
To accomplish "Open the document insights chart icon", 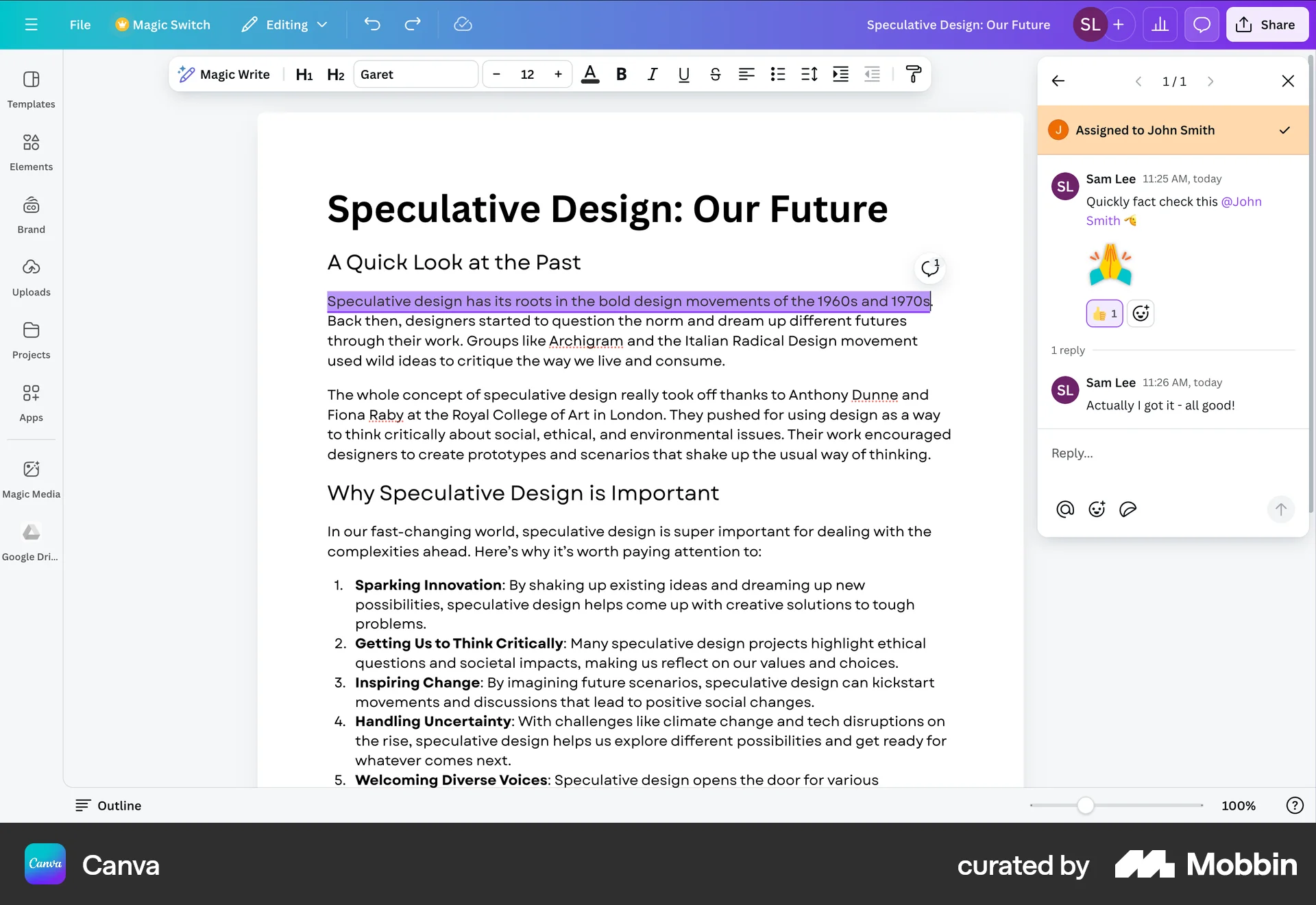I will 1160,24.
